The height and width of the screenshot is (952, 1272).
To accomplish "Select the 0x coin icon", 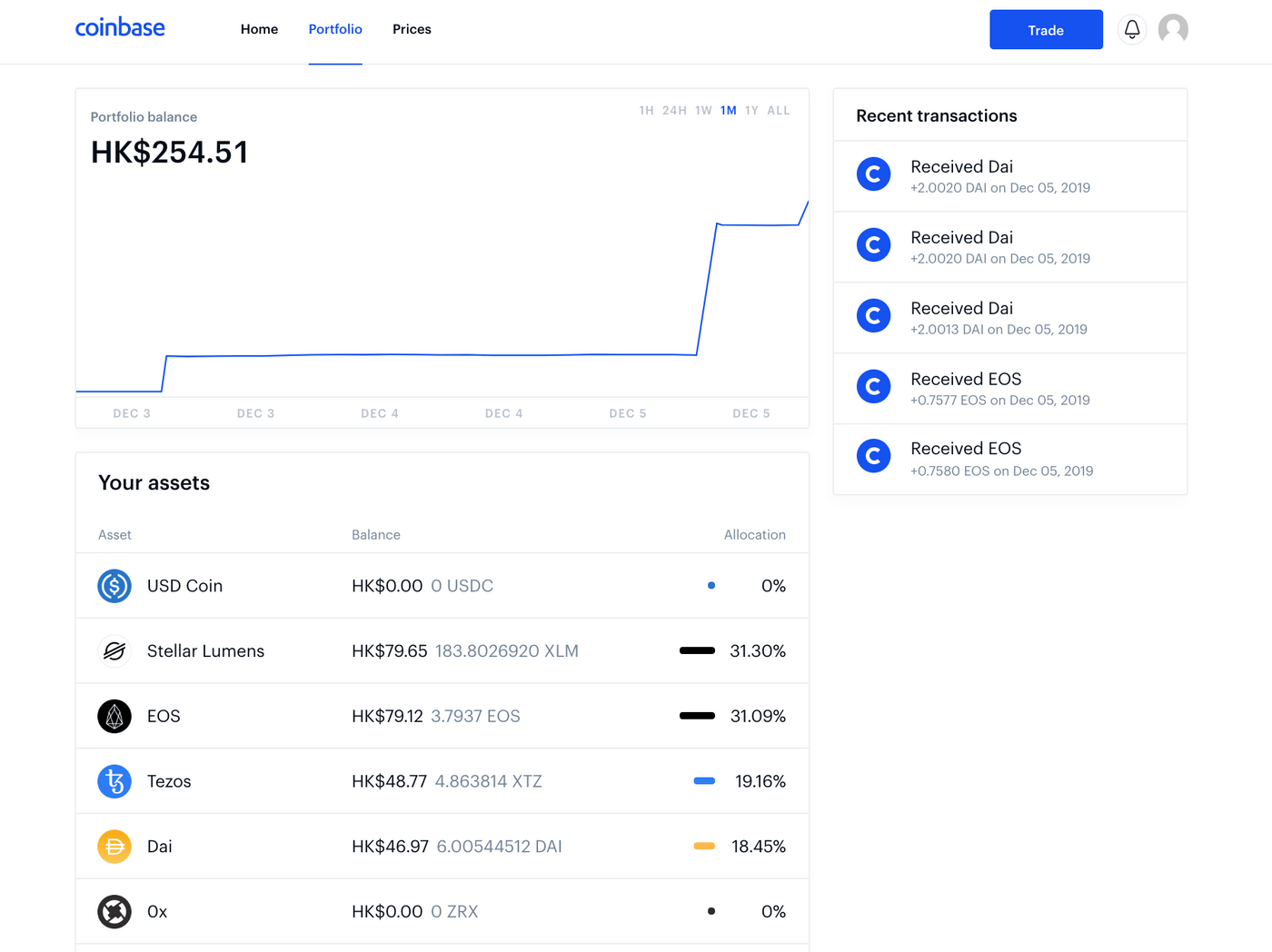I will click(x=114, y=911).
